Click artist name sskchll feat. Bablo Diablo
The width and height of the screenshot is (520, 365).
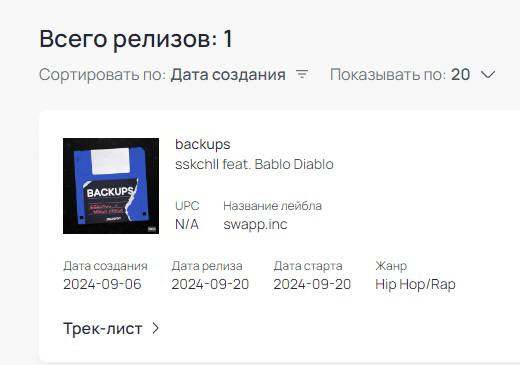(254, 164)
